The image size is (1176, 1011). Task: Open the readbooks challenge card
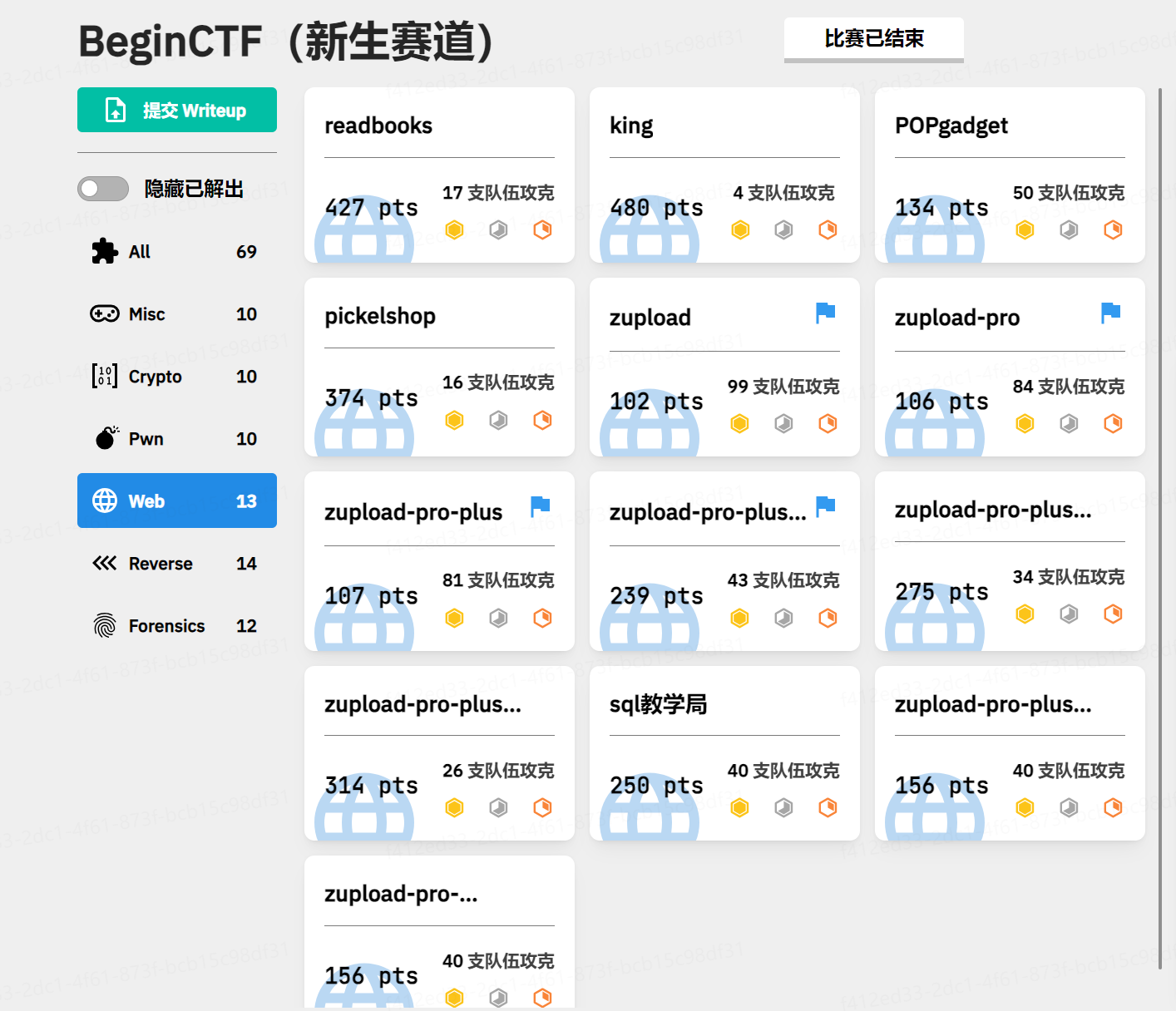[439, 175]
